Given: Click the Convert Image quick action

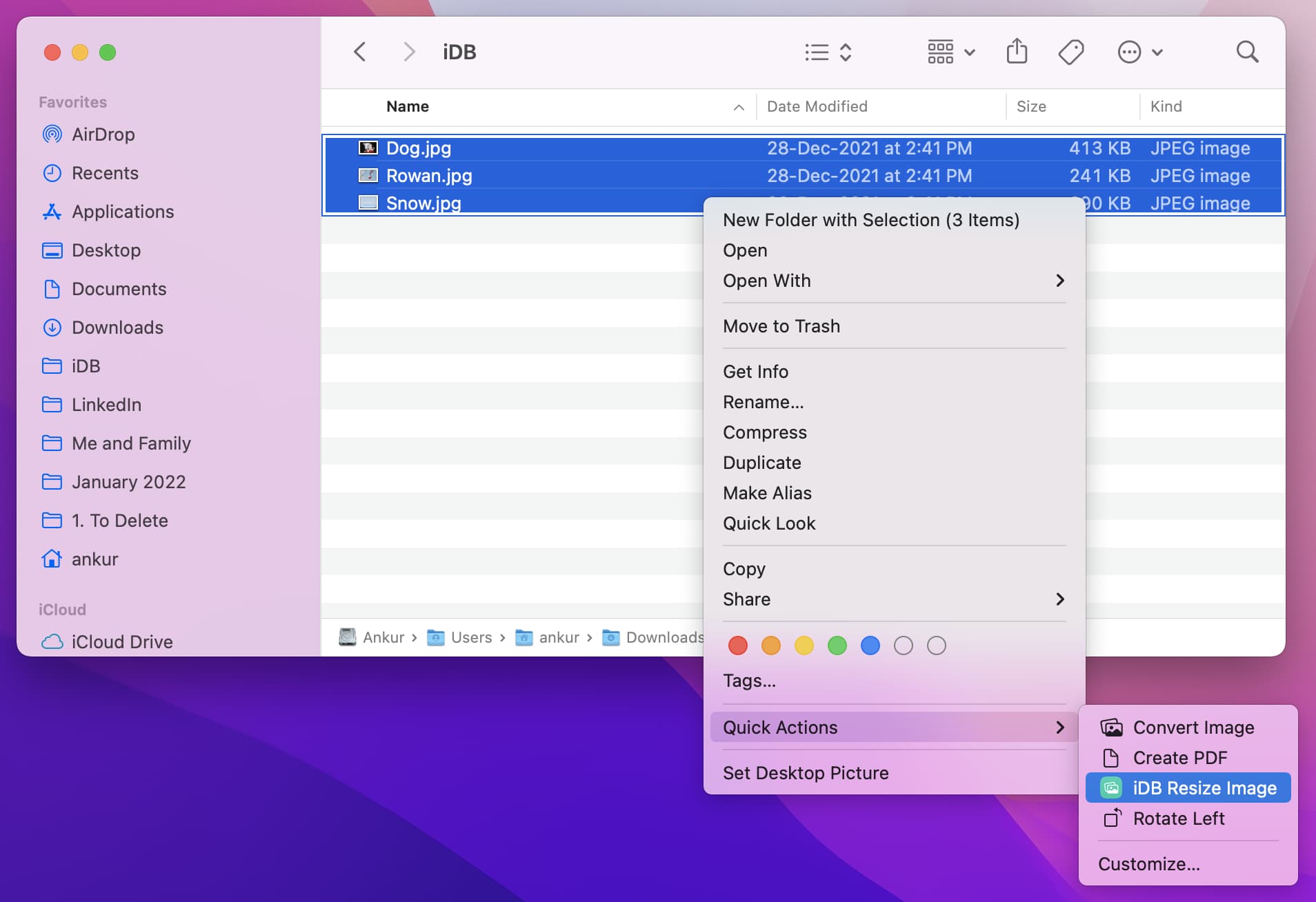Looking at the screenshot, I should click(1188, 728).
